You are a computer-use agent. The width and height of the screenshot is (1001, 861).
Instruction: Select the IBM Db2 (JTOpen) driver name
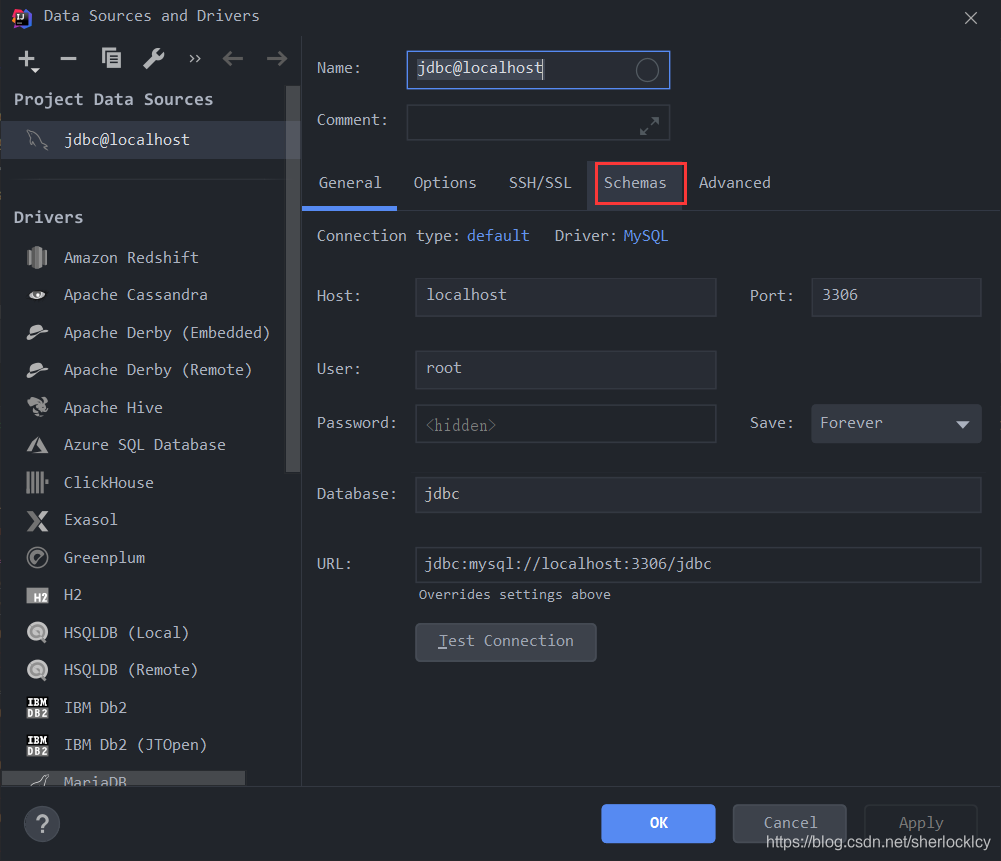point(135,745)
